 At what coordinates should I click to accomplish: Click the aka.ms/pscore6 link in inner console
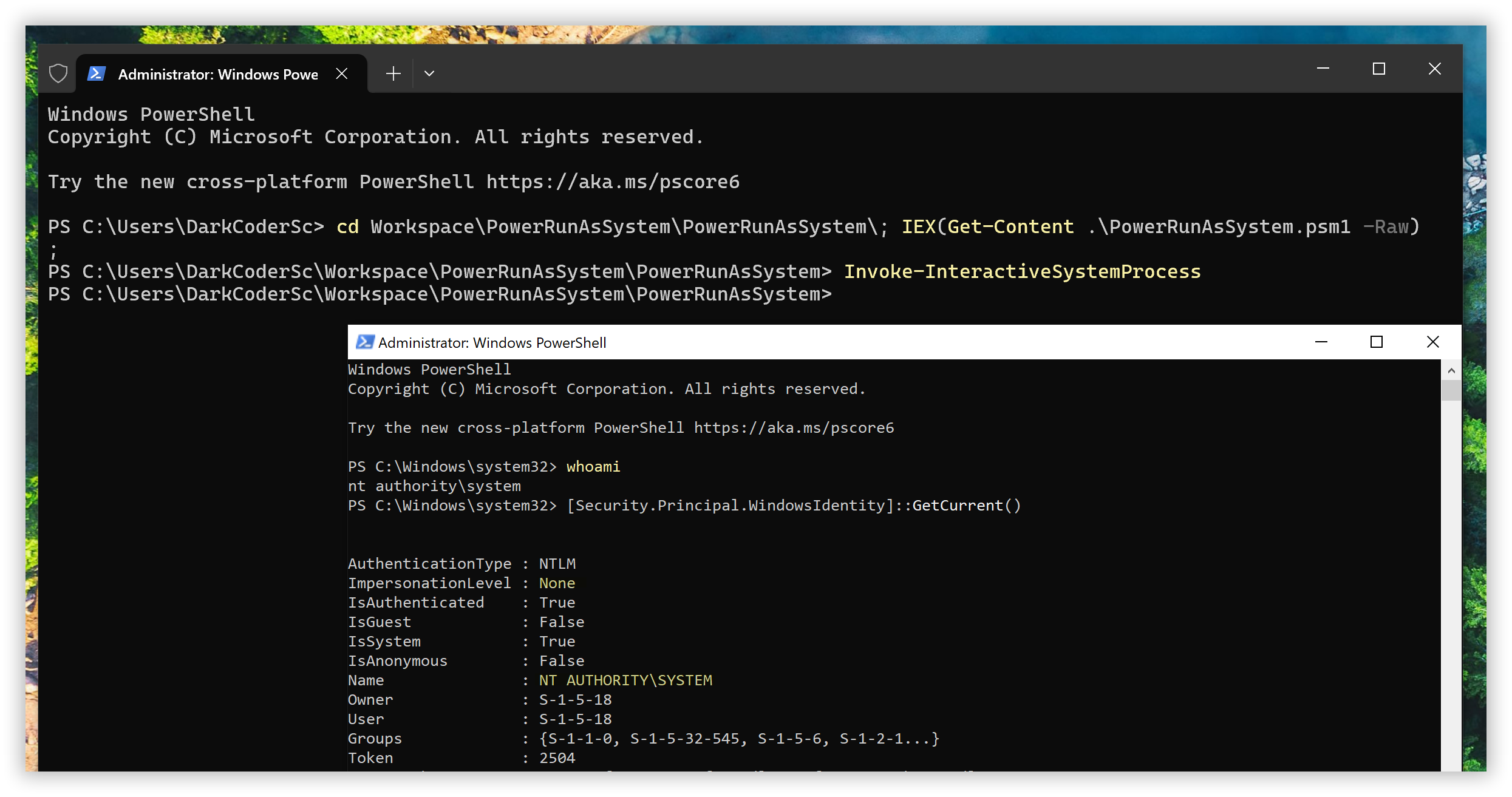[x=794, y=428]
